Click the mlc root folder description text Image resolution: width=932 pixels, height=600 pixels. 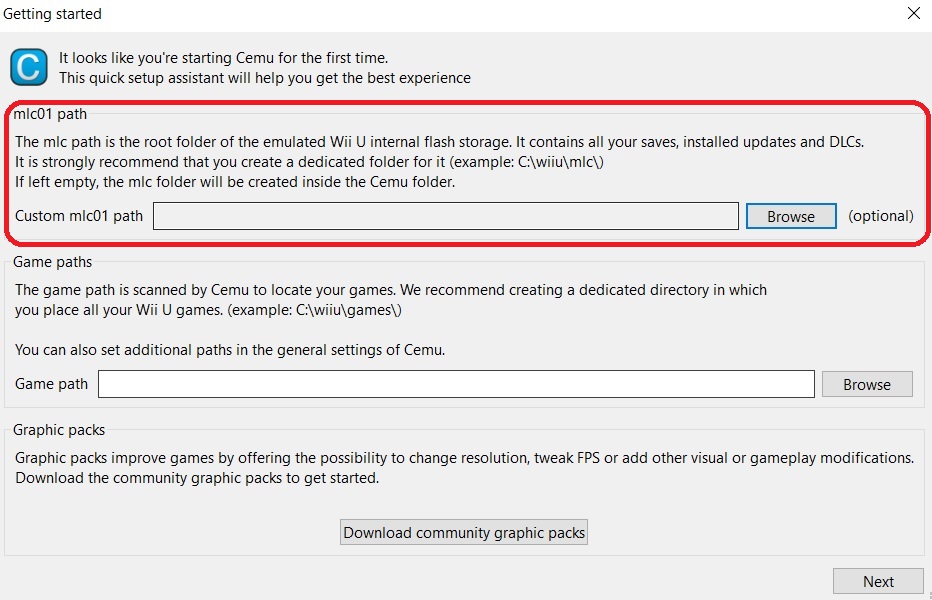click(x=439, y=142)
